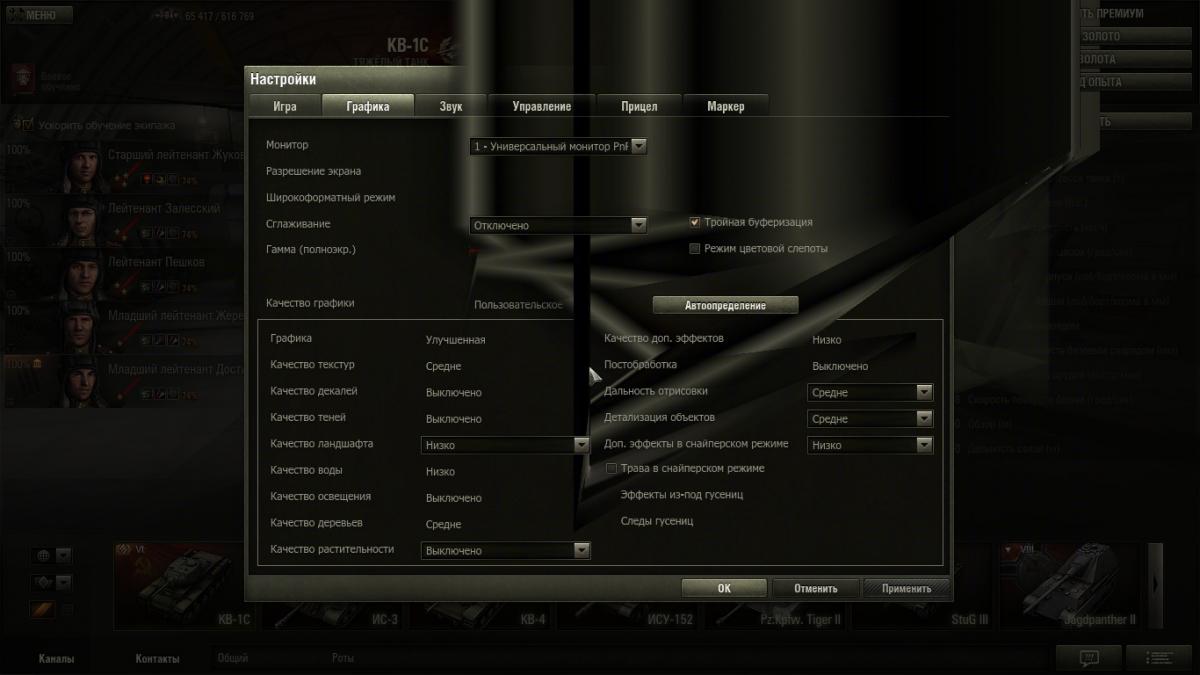1200x675 pixels.
Task: Expand the dropdown next to globe icon
Action: pos(64,555)
